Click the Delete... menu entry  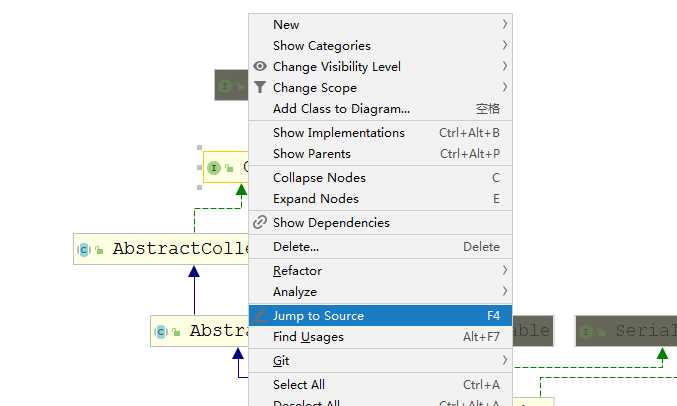[x=380, y=247]
